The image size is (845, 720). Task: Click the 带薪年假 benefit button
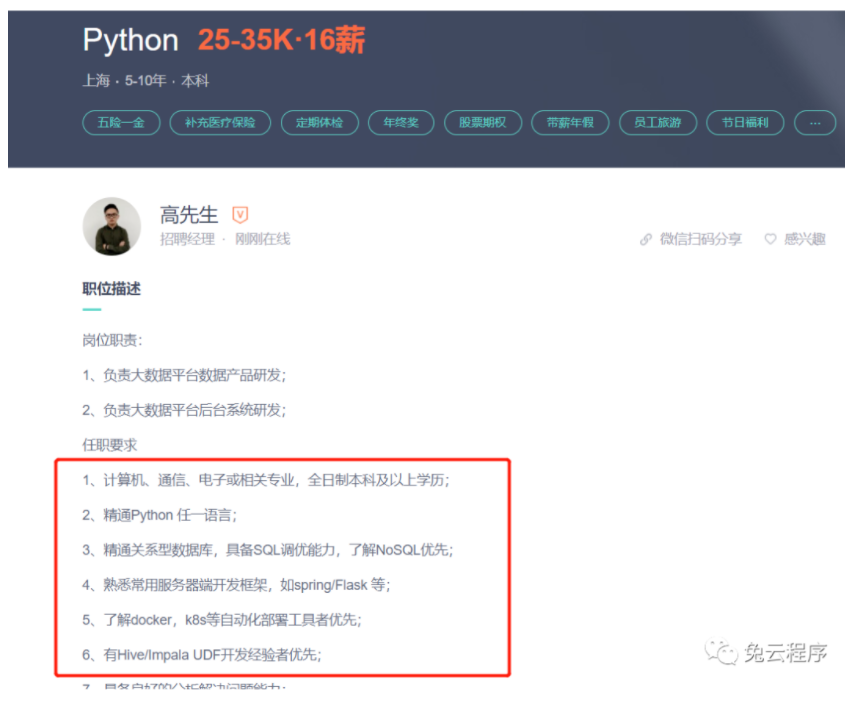click(570, 122)
